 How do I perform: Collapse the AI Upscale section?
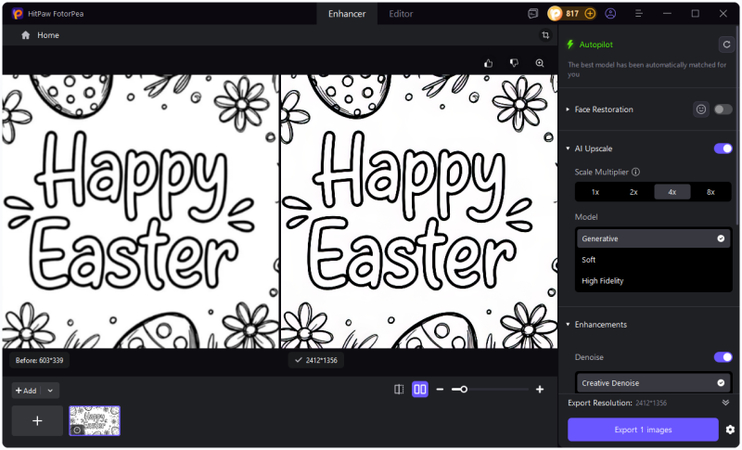(x=568, y=149)
